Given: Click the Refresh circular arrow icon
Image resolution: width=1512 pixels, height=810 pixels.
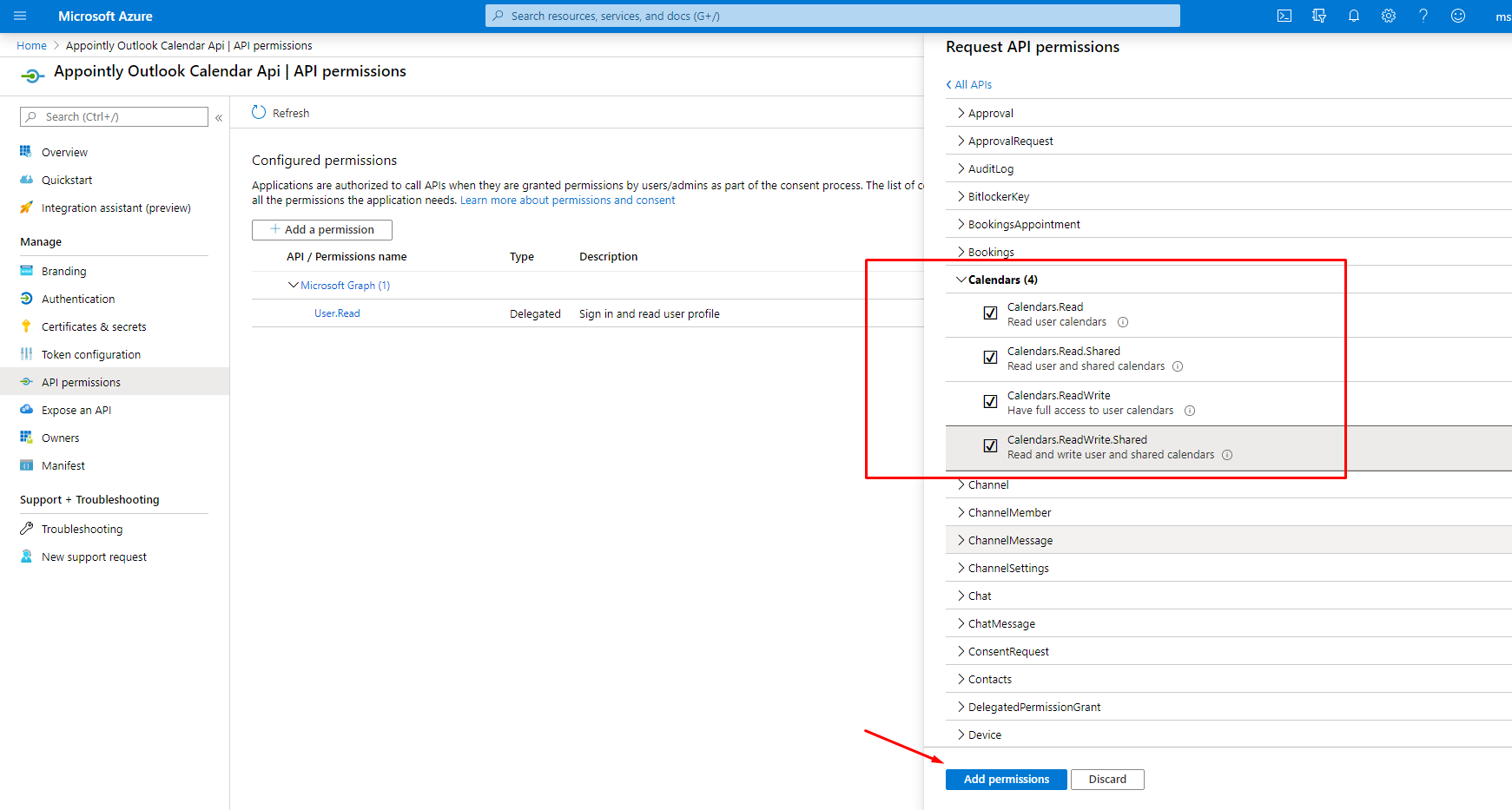Looking at the screenshot, I should click(x=259, y=112).
